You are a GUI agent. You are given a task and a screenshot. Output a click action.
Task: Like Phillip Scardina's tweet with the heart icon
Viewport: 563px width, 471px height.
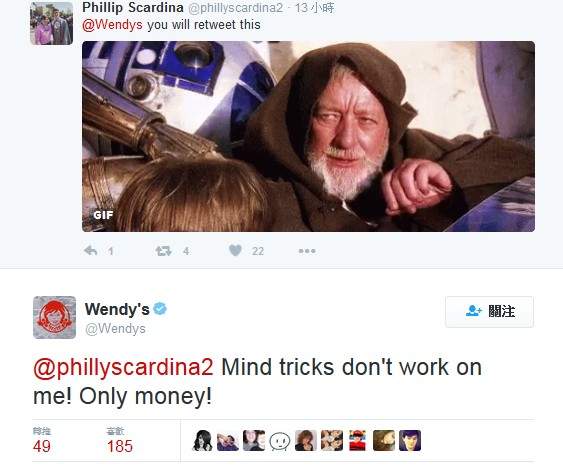pos(235,250)
